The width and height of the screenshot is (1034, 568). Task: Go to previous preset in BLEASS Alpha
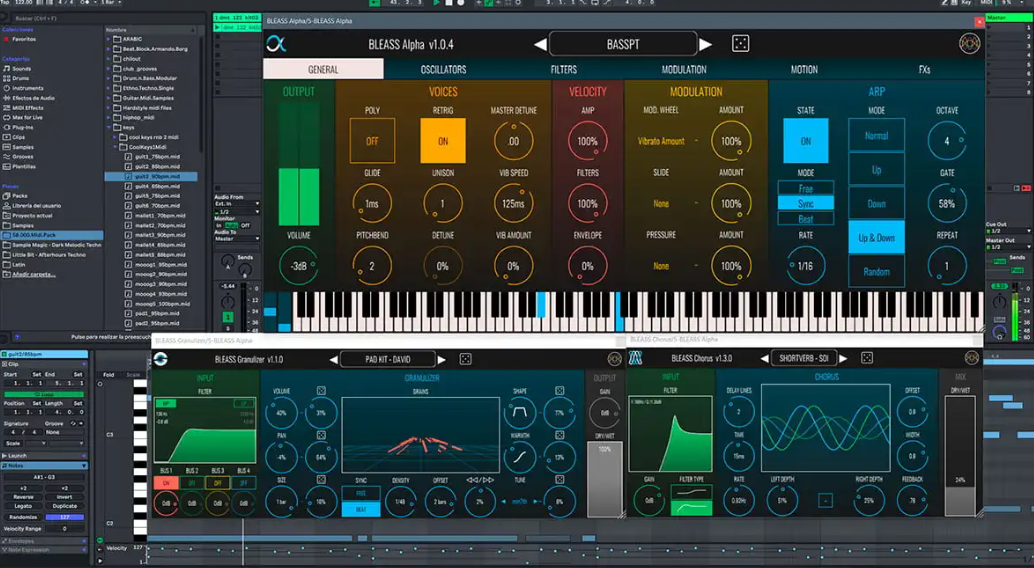[x=540, y=45]
